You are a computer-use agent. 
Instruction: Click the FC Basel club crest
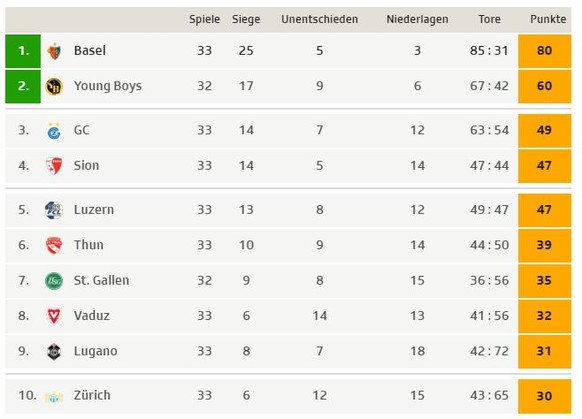pos(54,51)
